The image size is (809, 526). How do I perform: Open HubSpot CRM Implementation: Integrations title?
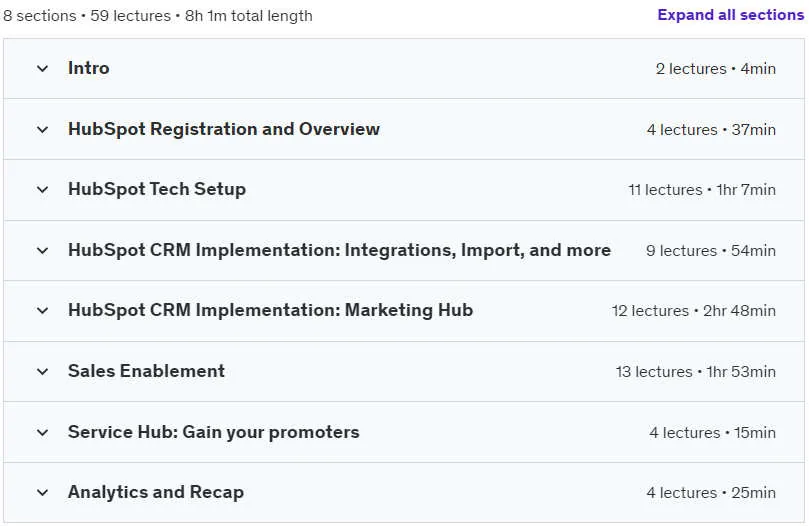tap(339, 250)
